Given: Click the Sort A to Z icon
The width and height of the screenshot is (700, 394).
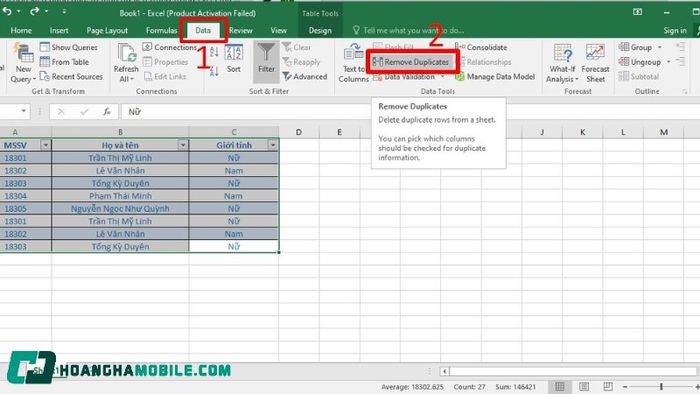Looking at the screenshot, I should 214,52.
